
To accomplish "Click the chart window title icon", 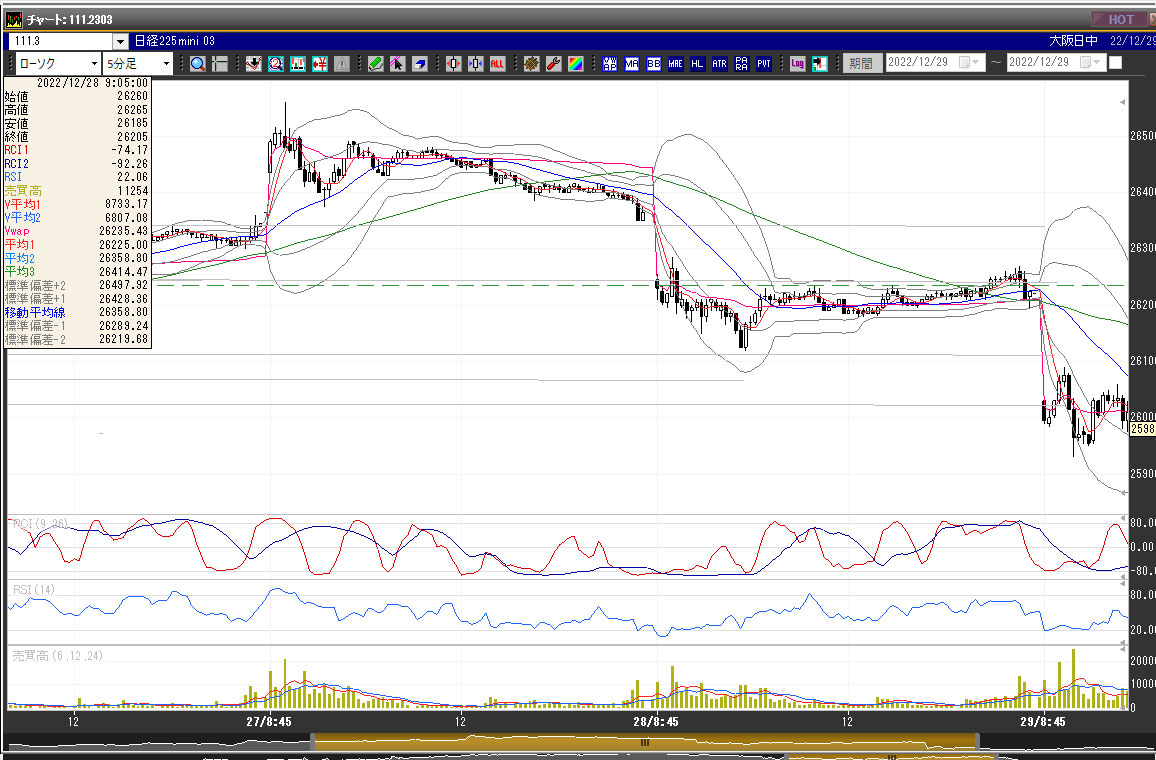I will (x=14, y=19).
